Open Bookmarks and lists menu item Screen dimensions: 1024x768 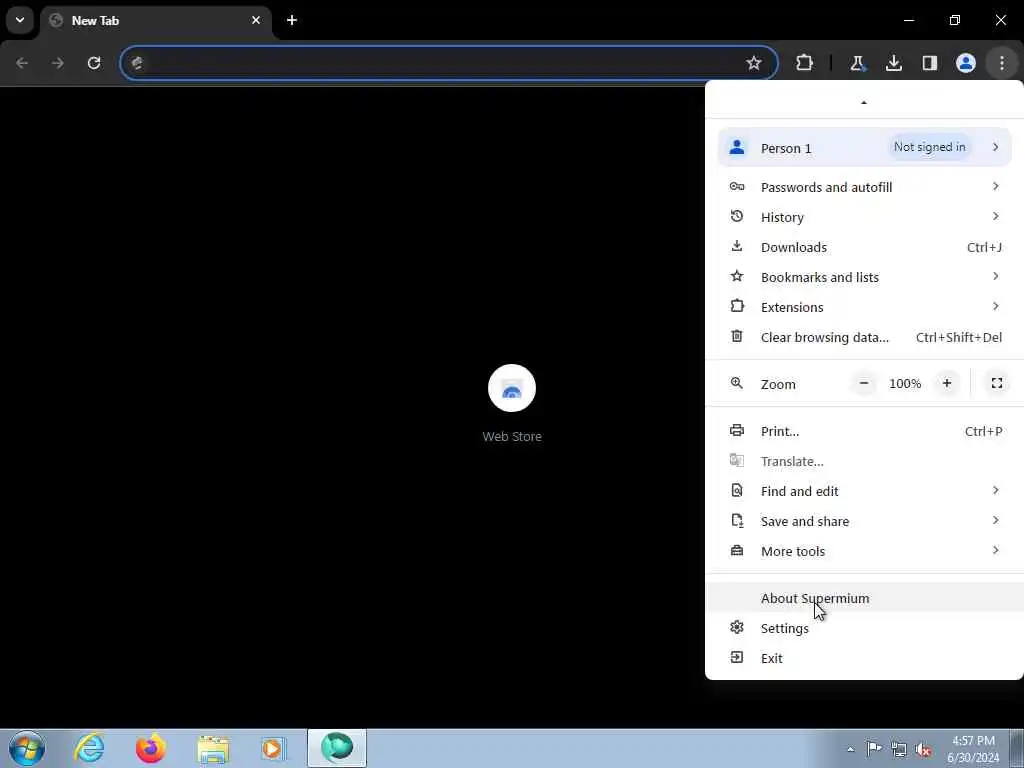(864, 278)
